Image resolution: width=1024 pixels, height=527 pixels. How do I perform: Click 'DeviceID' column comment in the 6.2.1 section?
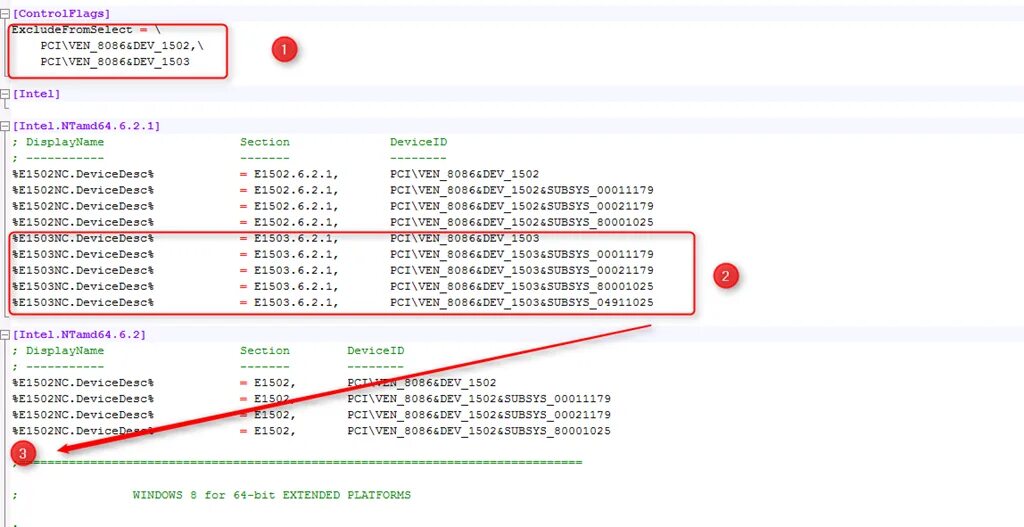pos(419,142)
